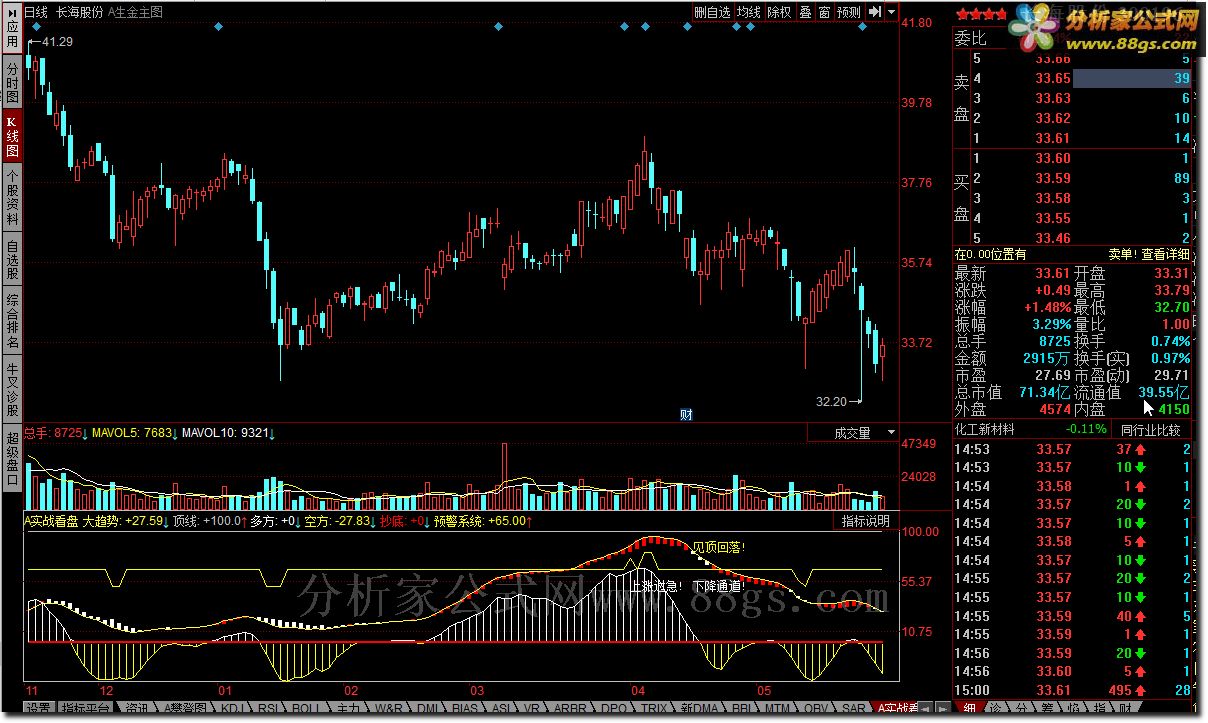Select the 新DMA indicator tab

[x=699, y=709]
